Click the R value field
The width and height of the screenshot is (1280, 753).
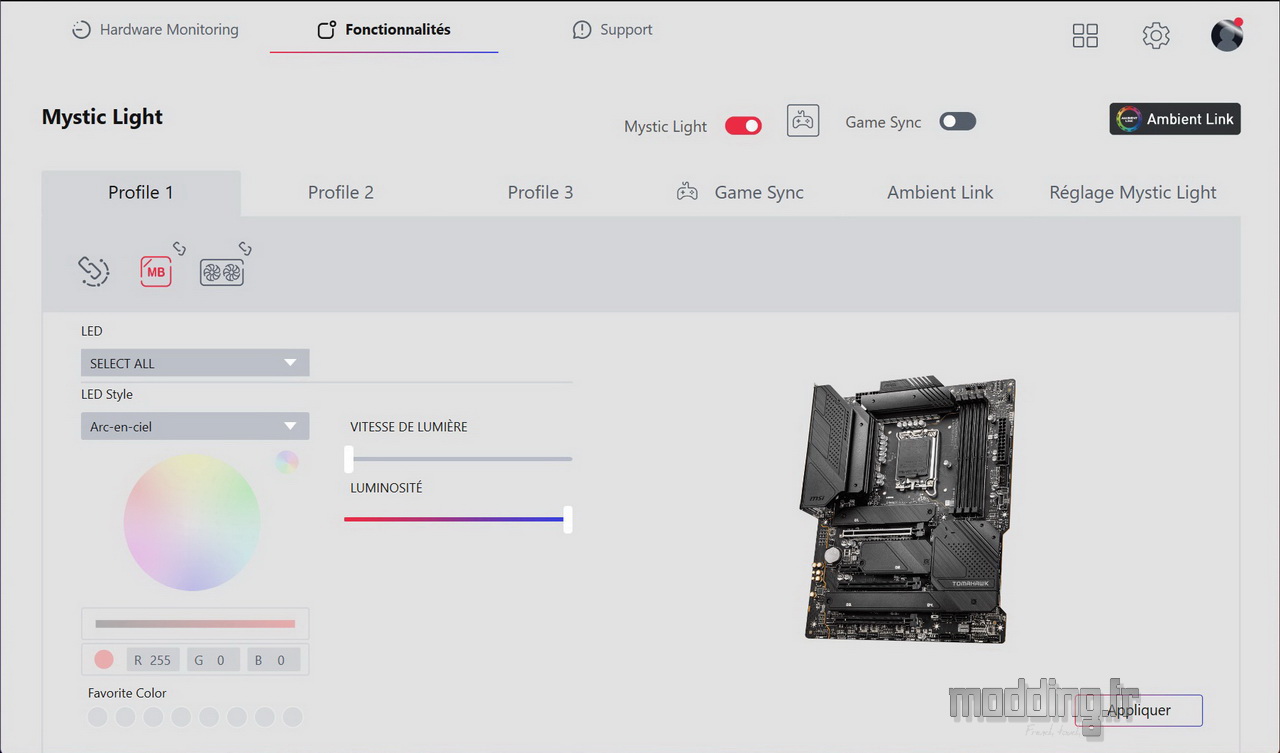click(x=153, y=660)
